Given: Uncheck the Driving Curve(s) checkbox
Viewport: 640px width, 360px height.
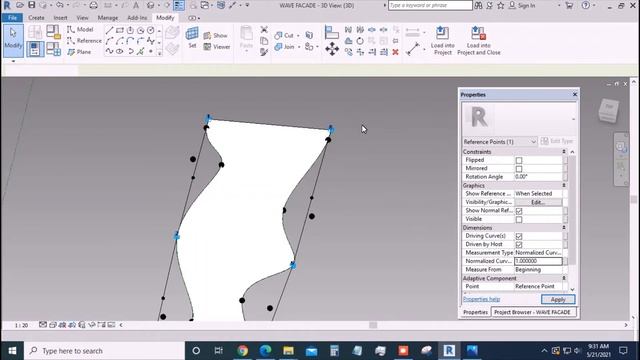Looking at the screenshot, I should coord(519,236).
